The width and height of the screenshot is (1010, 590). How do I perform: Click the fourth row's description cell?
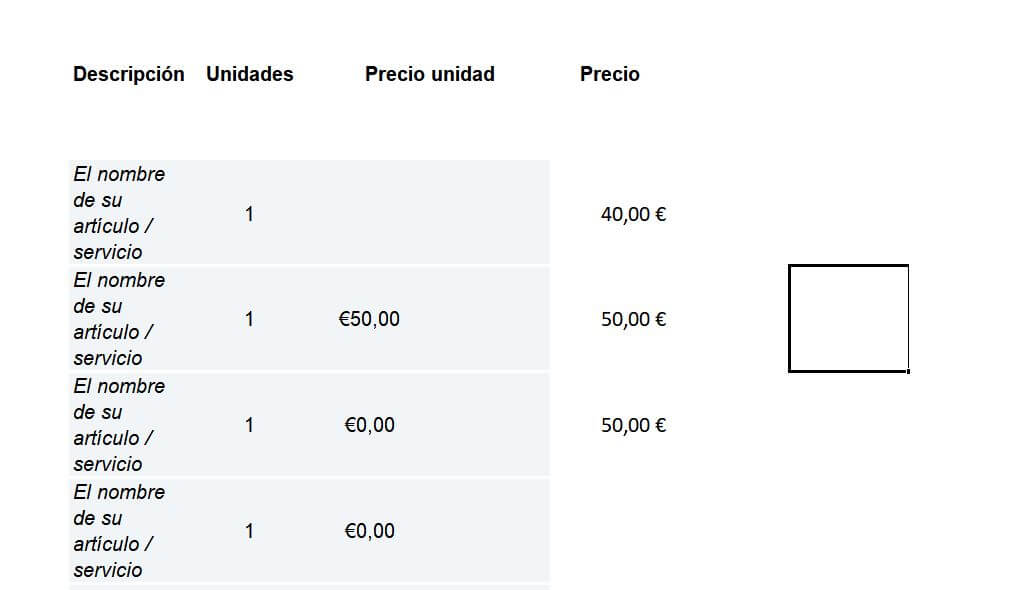pos(119,531)
